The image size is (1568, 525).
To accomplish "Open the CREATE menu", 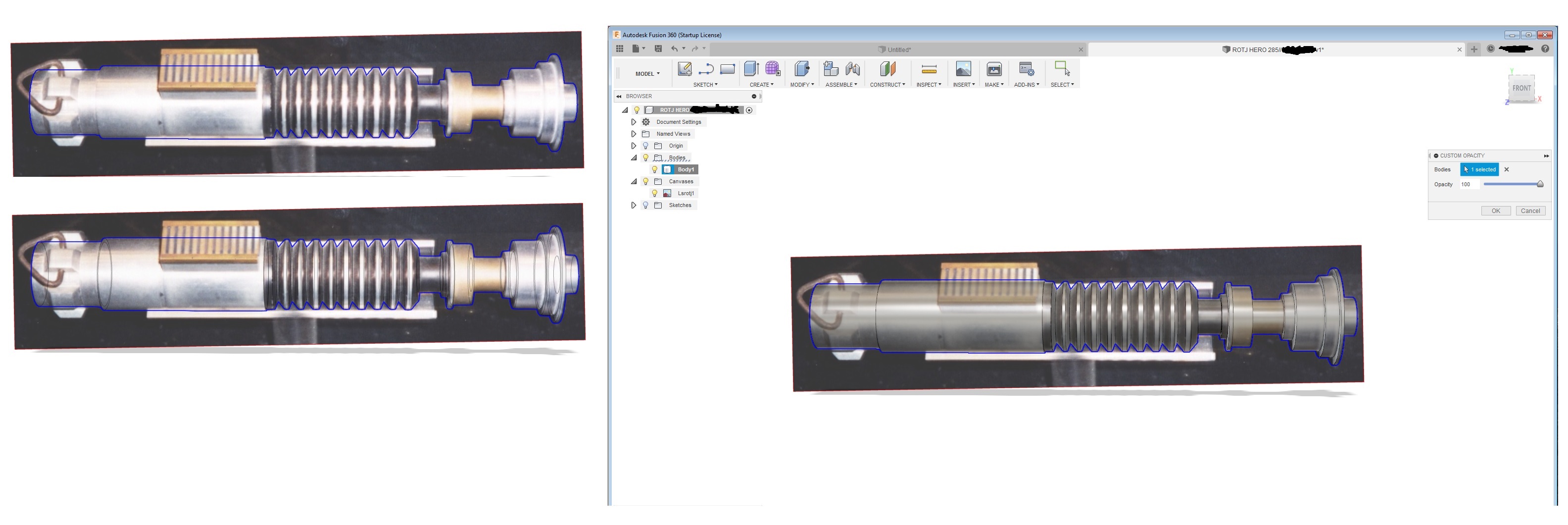I will point(761,85).
